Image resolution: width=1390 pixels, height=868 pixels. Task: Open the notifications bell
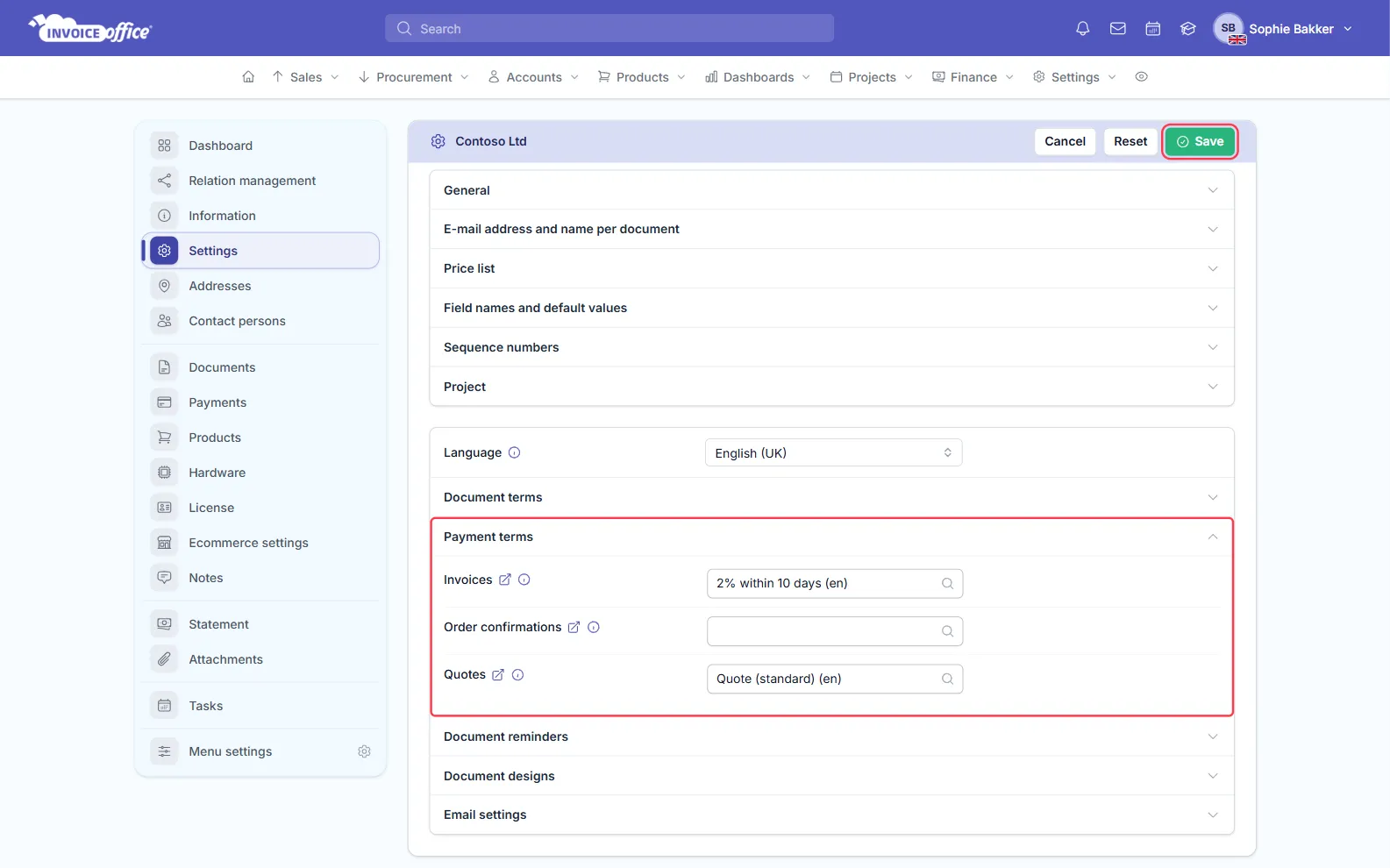[x=1083, y=29]
